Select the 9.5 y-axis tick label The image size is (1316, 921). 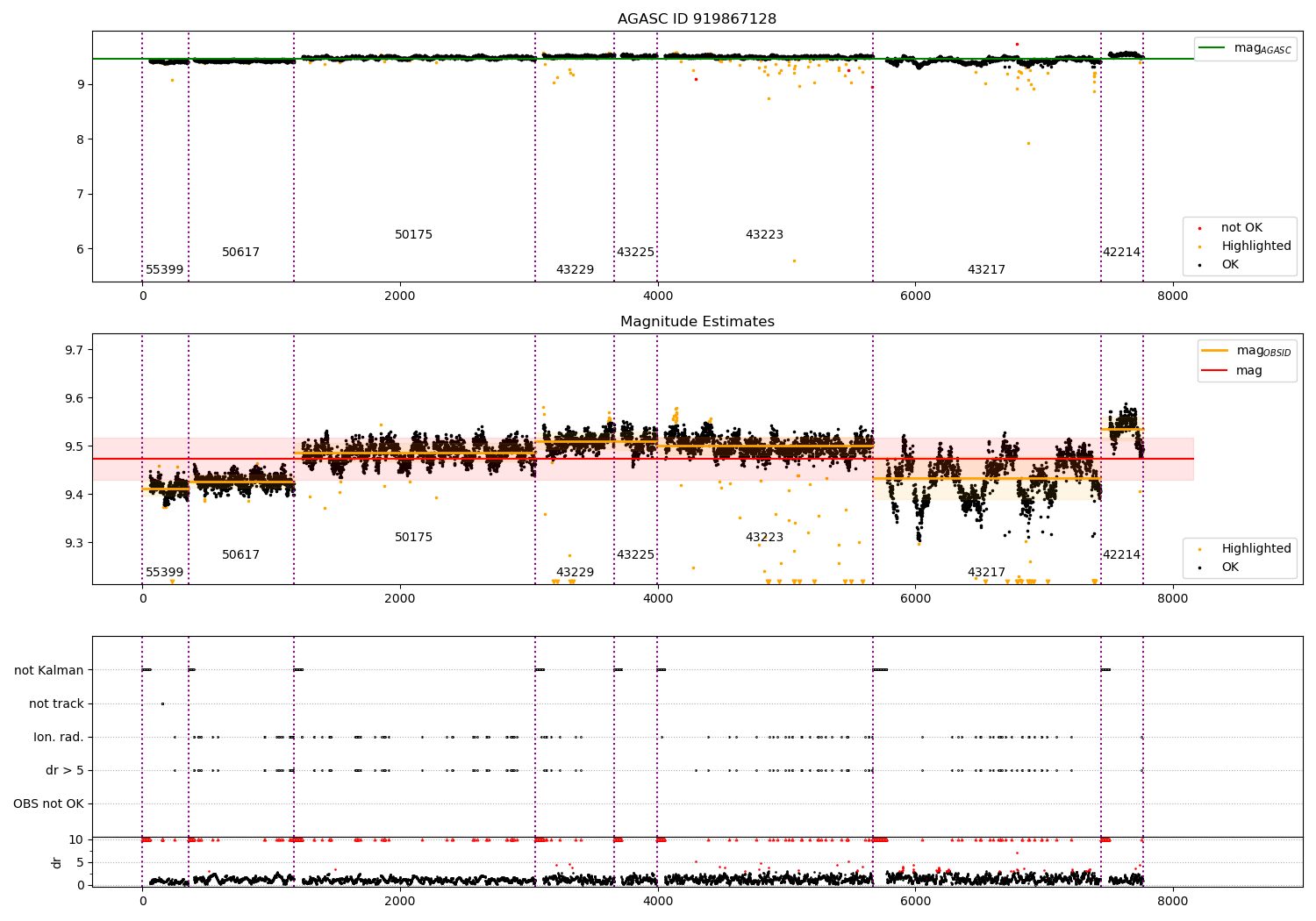point(74,446)
